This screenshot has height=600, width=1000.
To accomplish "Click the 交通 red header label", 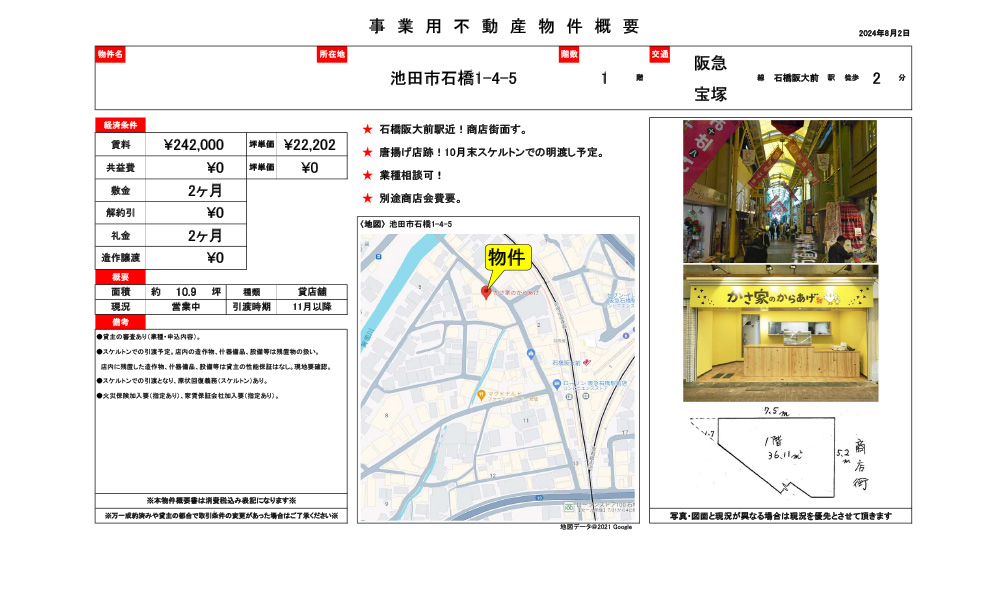I will tap(661, 56).
